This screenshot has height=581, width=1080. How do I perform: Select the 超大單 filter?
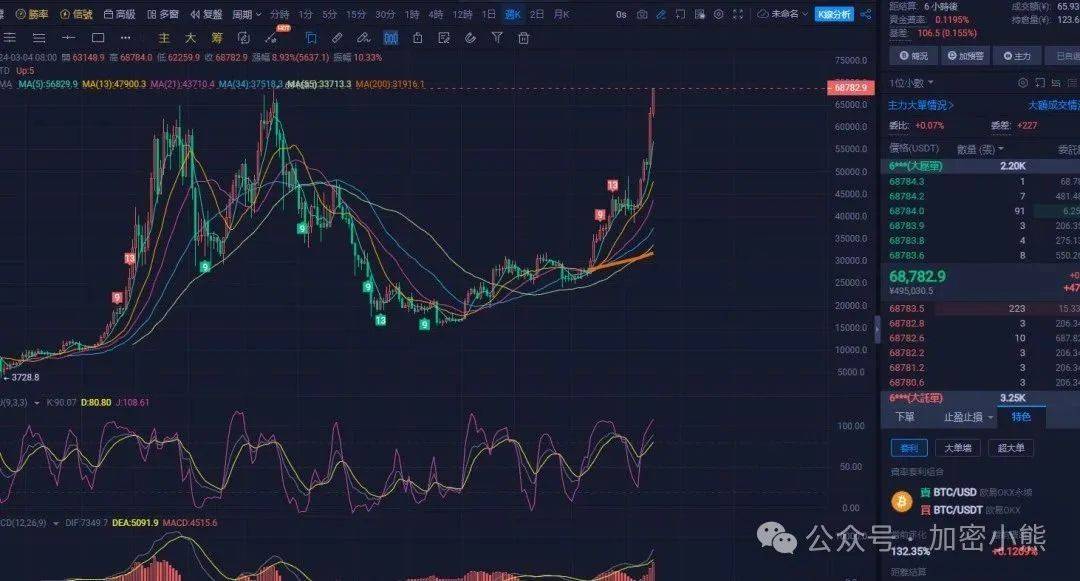pyautogui.click(x=1010, y=448)
